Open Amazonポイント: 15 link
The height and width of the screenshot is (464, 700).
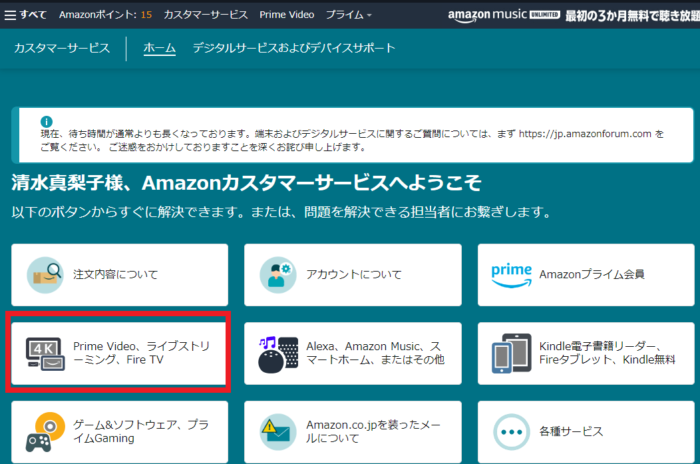105,15
